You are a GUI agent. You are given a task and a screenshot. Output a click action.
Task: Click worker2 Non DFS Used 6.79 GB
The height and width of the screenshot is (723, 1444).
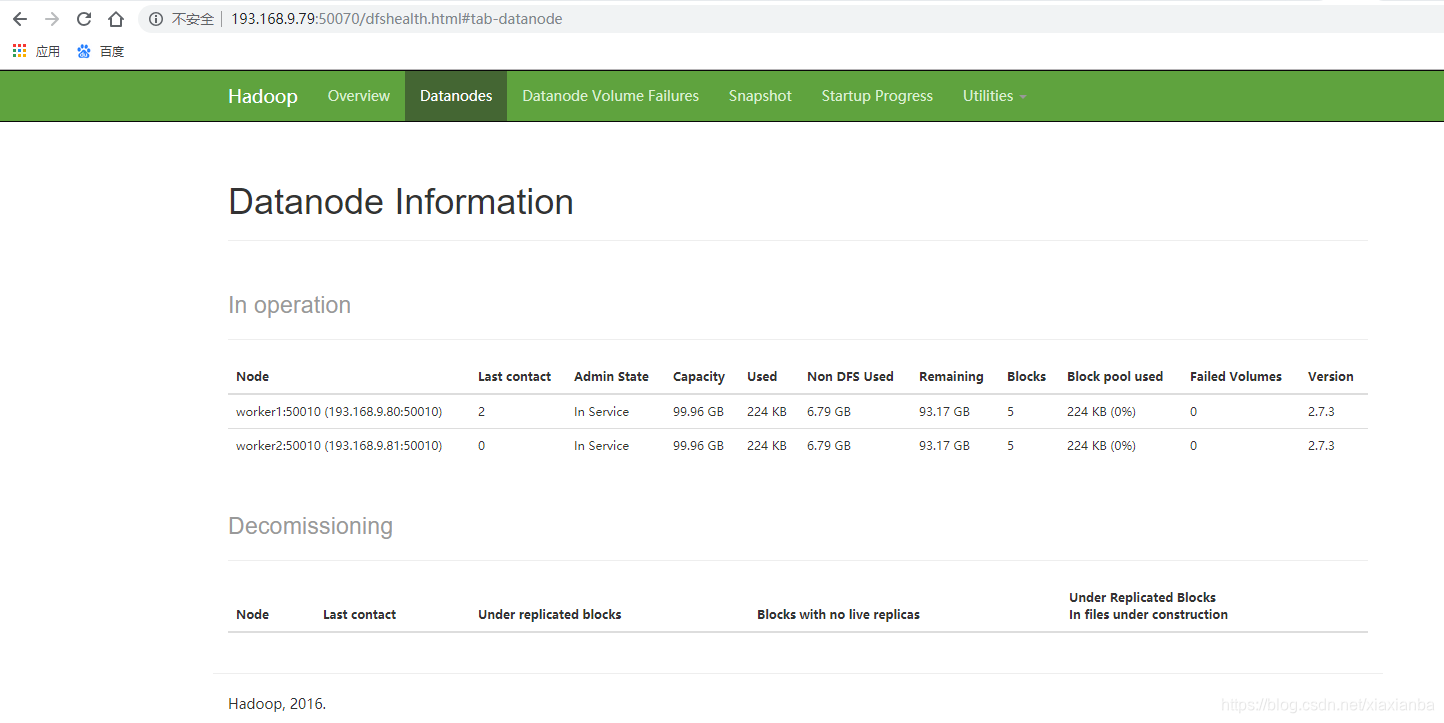829,446
